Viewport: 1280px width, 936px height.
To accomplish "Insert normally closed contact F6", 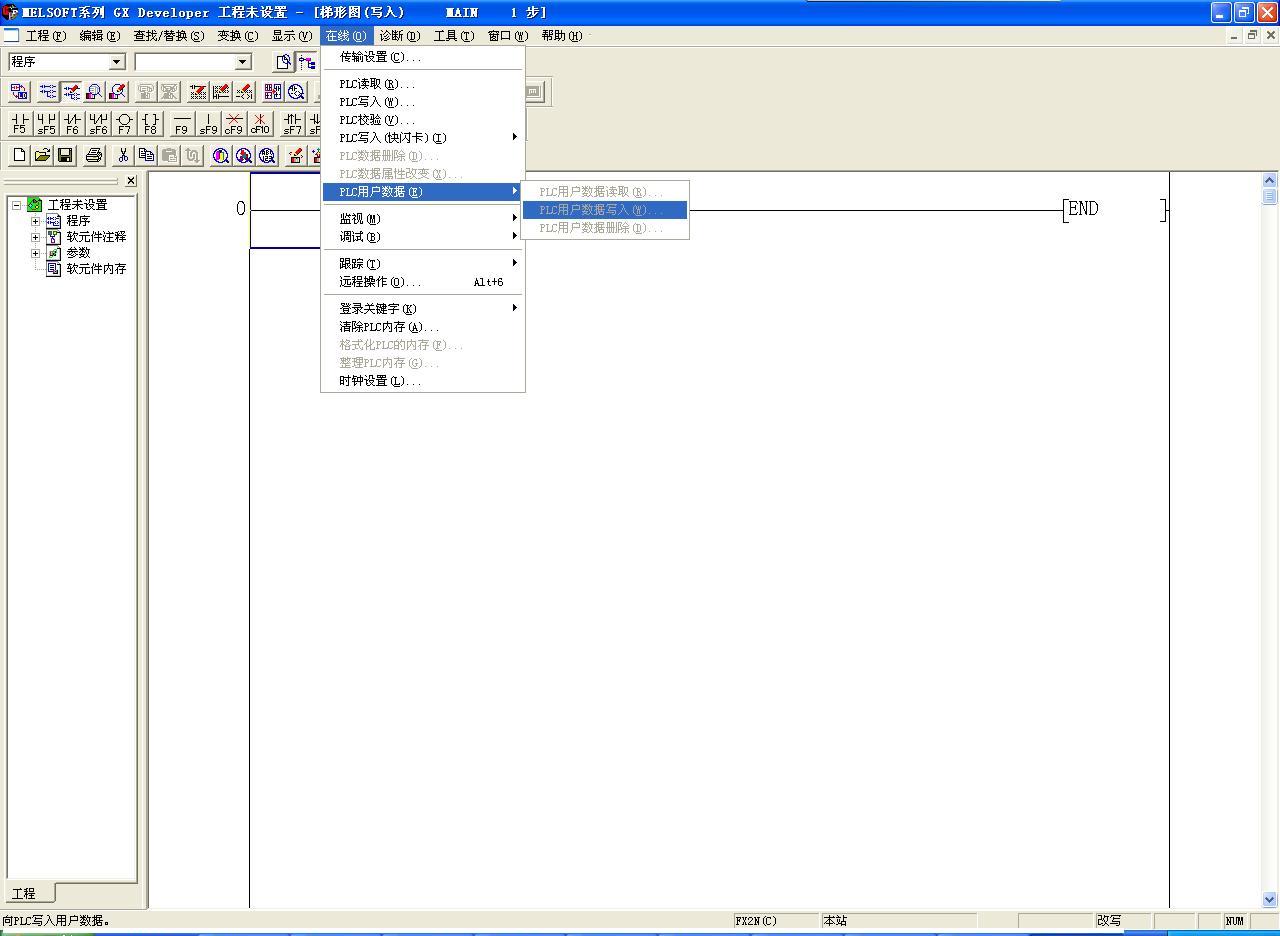I will point(71,123).
